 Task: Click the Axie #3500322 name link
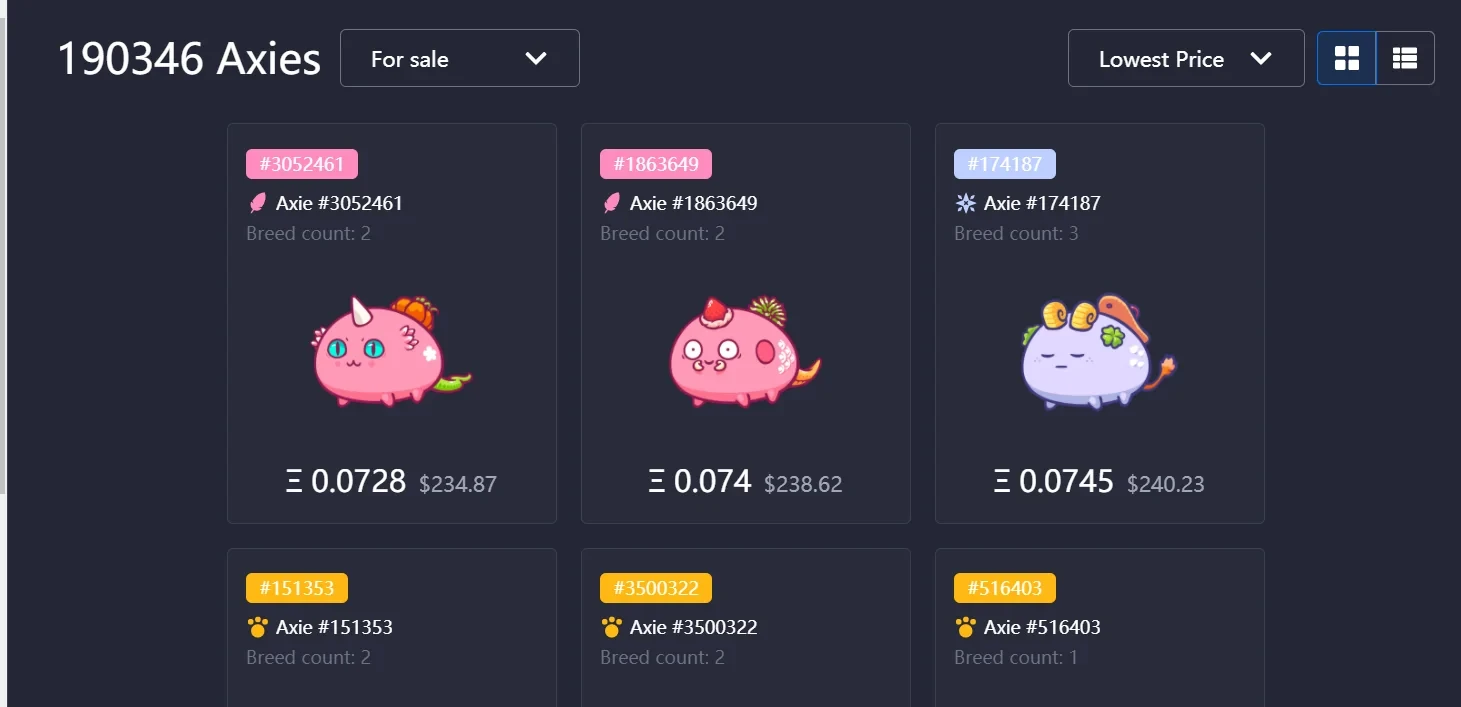(x=693, y=628)
